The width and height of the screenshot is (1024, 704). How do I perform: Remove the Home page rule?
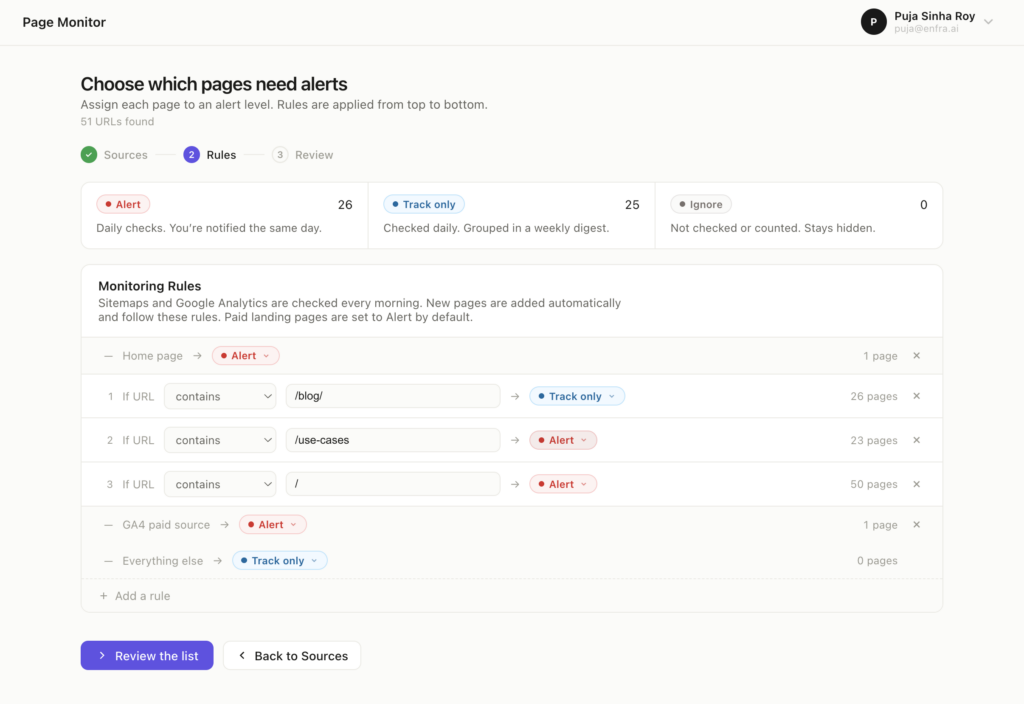coord(916,356)
